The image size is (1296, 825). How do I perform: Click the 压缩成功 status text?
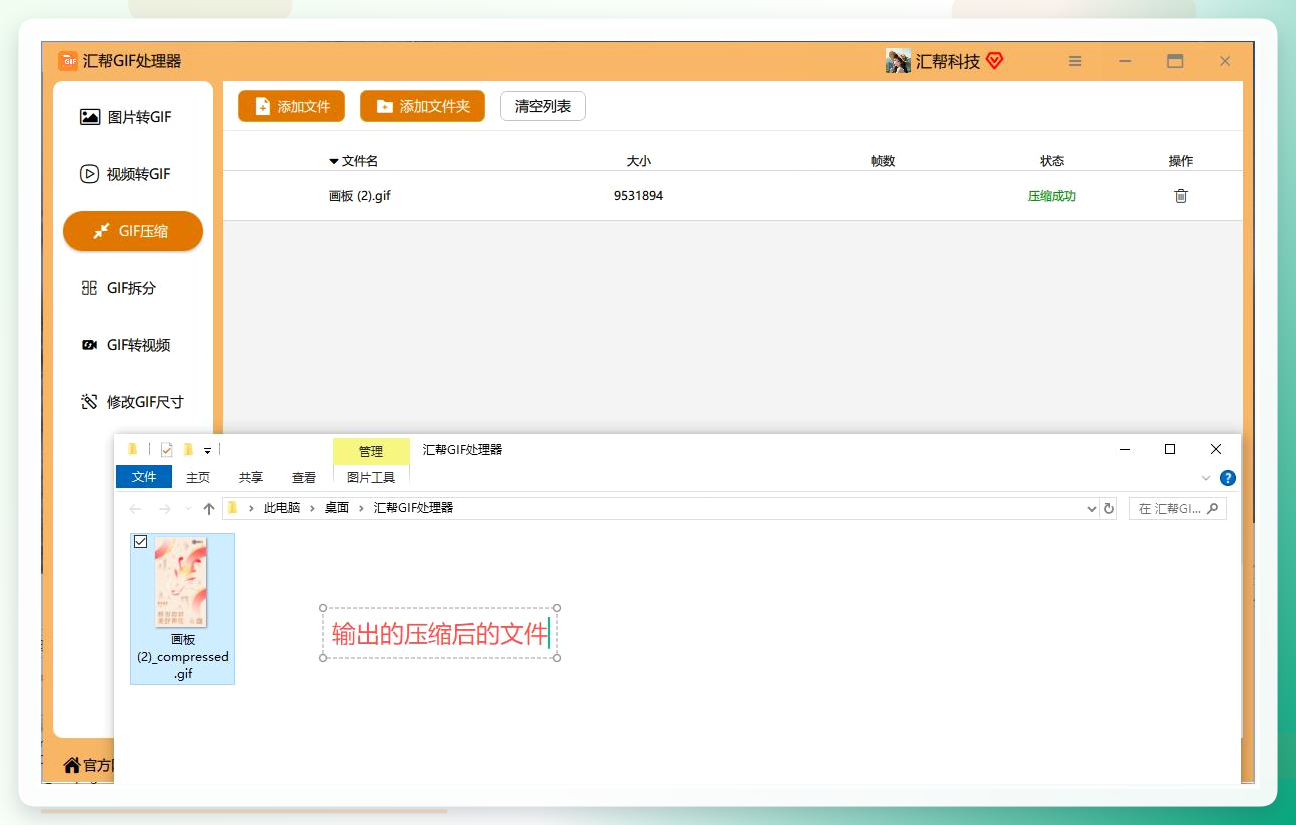pos(1052,196)
